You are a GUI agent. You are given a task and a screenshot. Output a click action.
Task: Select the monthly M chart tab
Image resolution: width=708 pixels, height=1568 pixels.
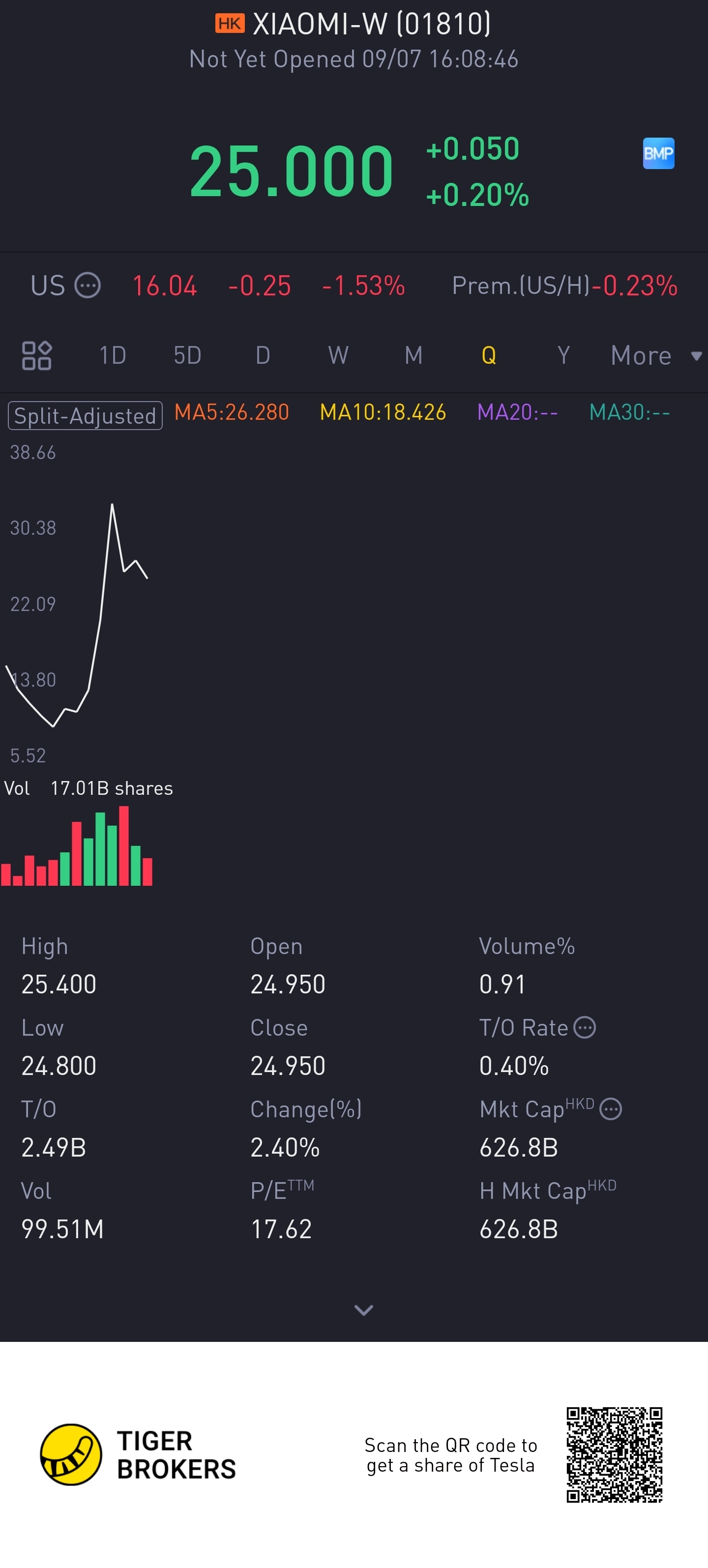click(413, 355)
